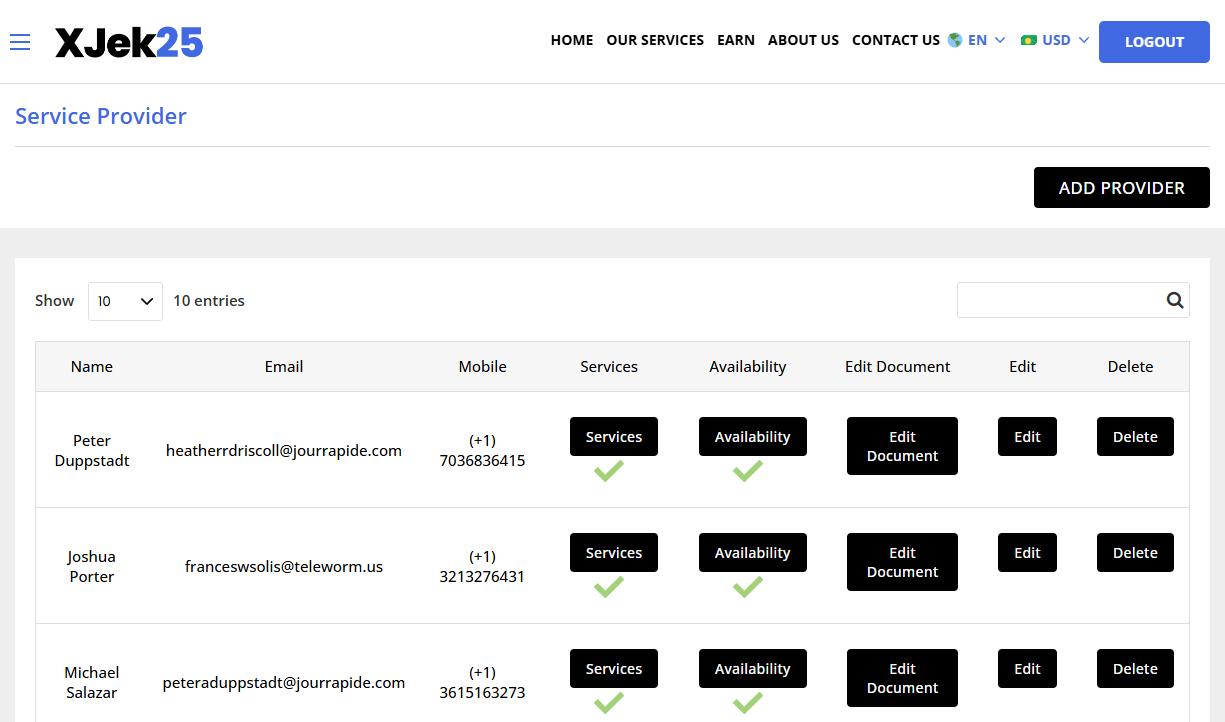This screenshot has height=722, width=1225.
Task: Click Peter Duppstadt's availability green checkmark
Action: [747, 471]
